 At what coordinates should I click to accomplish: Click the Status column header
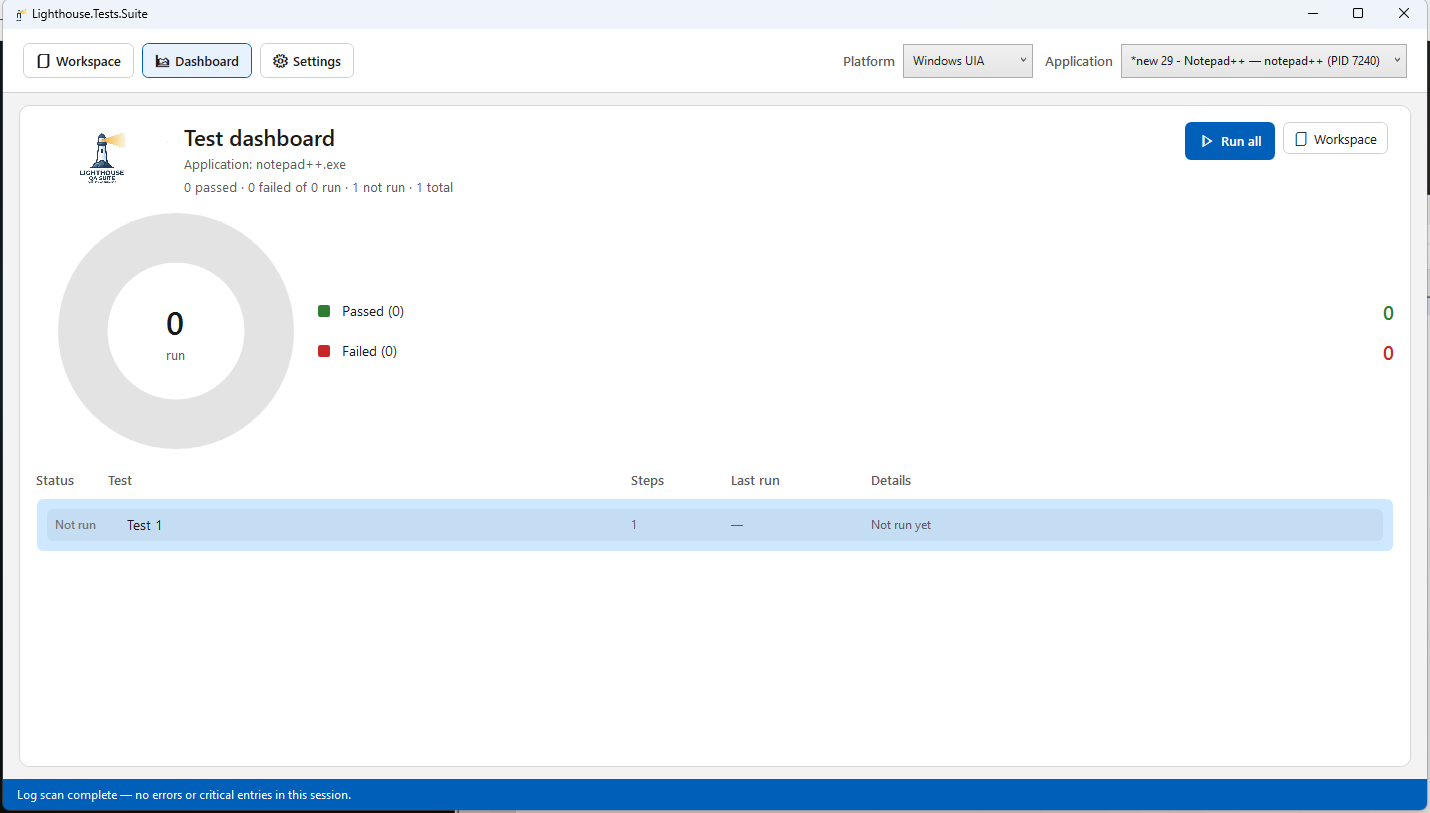tap(55, 481)
